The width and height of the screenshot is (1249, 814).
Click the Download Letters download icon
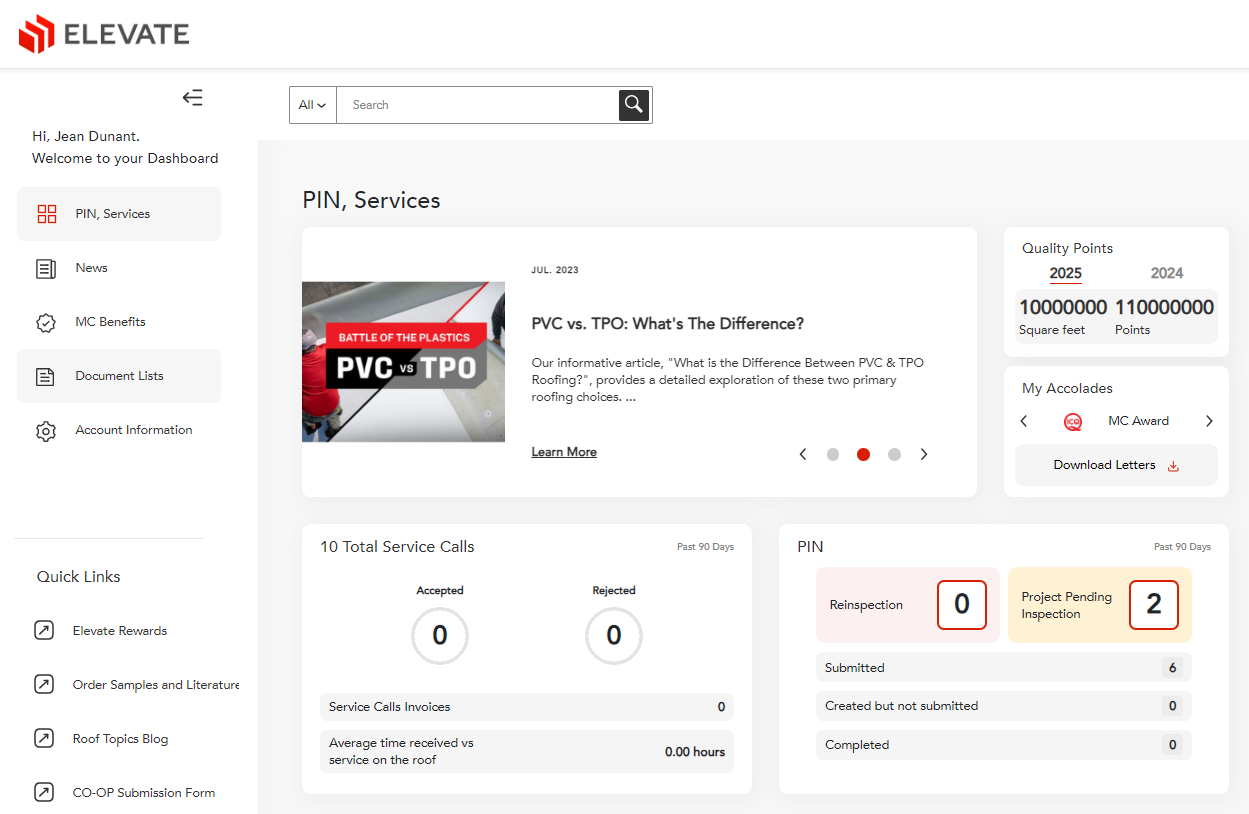pyautogui.click(x=1173, y=465)
